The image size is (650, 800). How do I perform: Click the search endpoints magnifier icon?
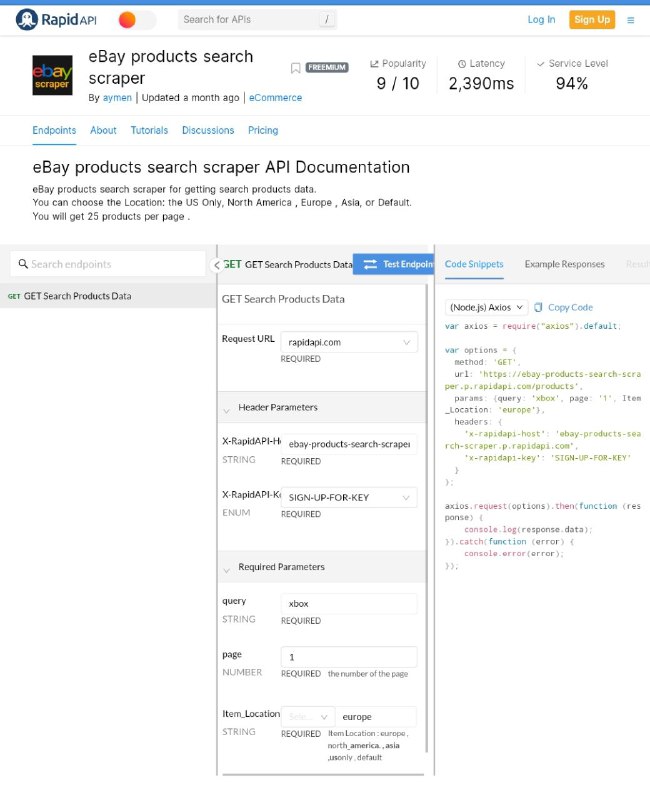tap(23, 264)
